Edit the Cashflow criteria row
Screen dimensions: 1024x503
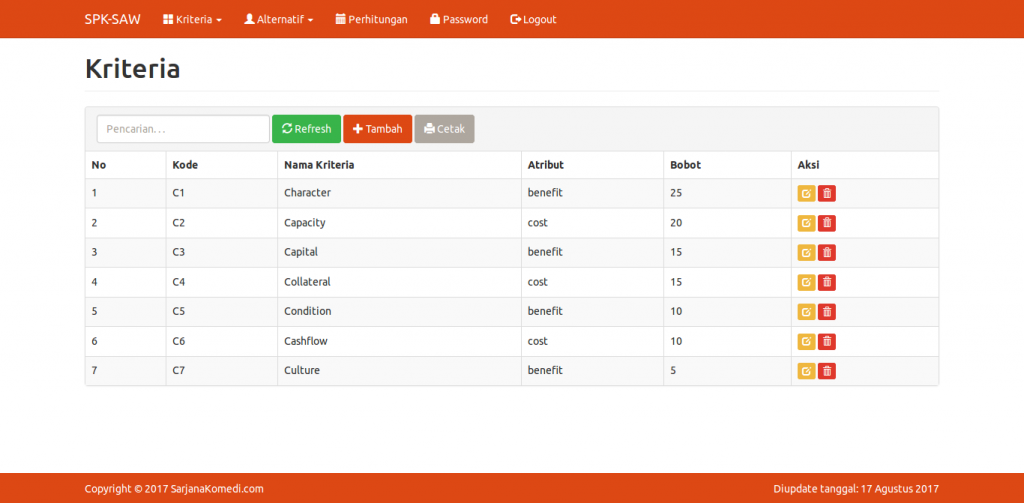[x=807, y=342]
